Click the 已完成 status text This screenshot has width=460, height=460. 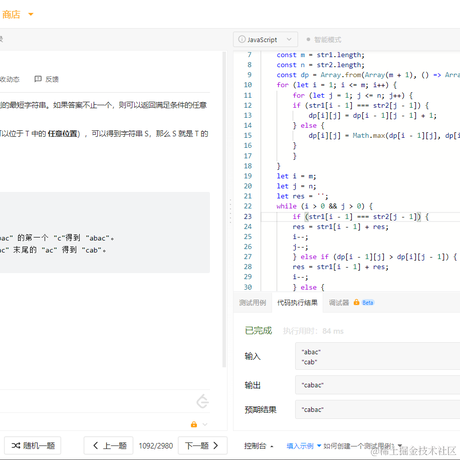pos(258,331)
